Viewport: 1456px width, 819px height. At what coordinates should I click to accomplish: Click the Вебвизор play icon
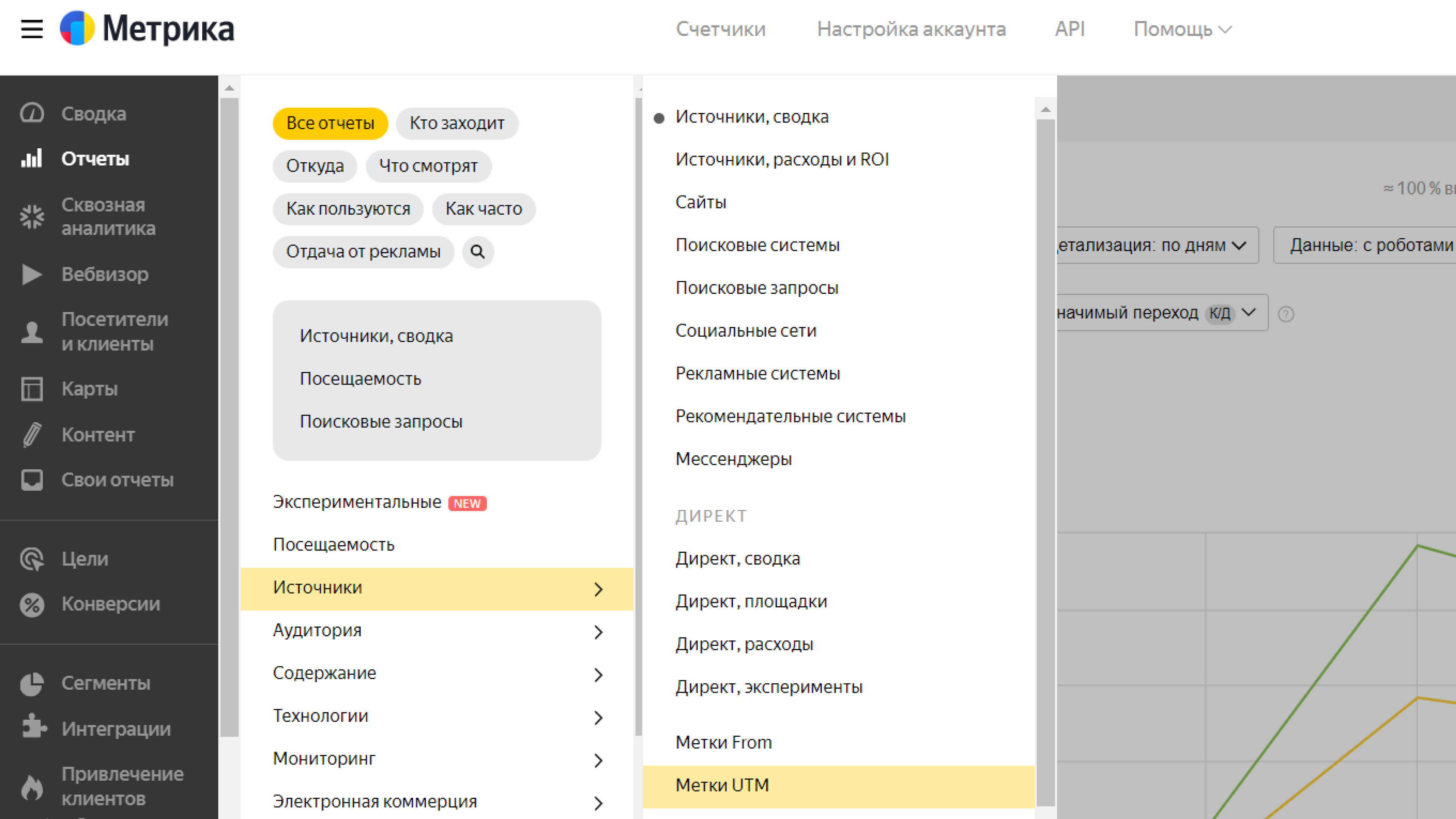tap(31, 274)
